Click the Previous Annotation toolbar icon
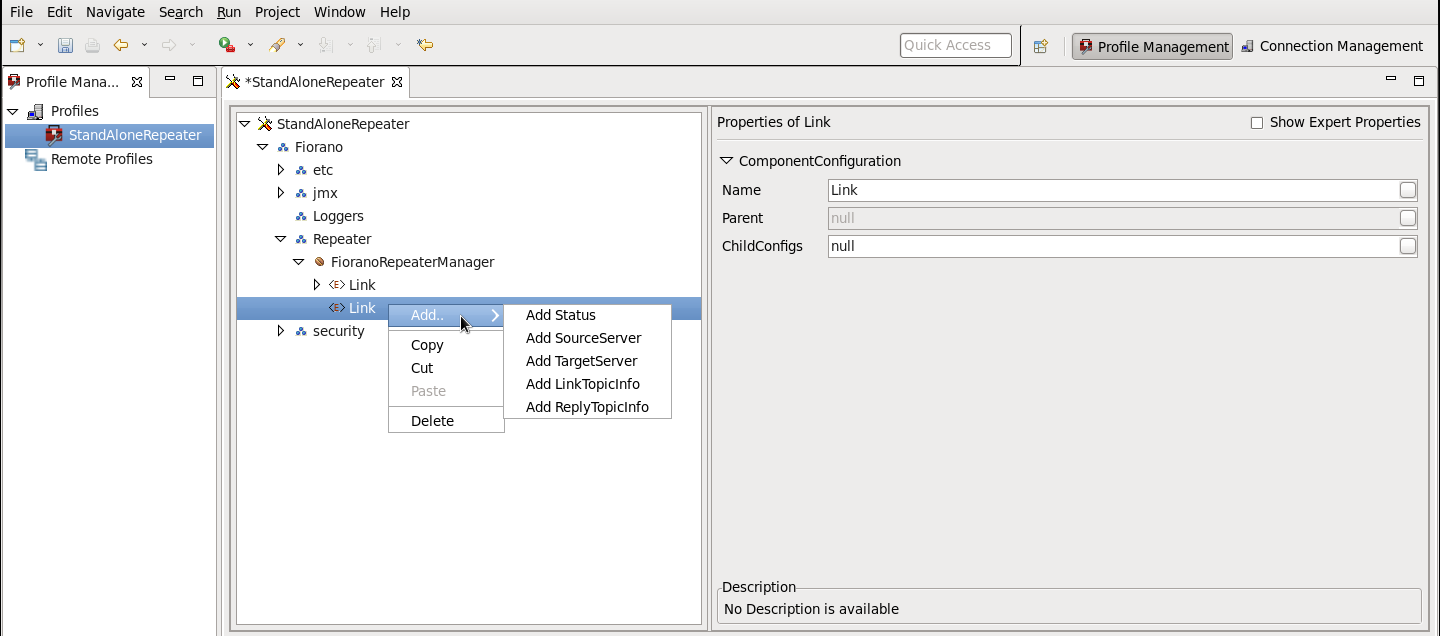 [374, 45]
